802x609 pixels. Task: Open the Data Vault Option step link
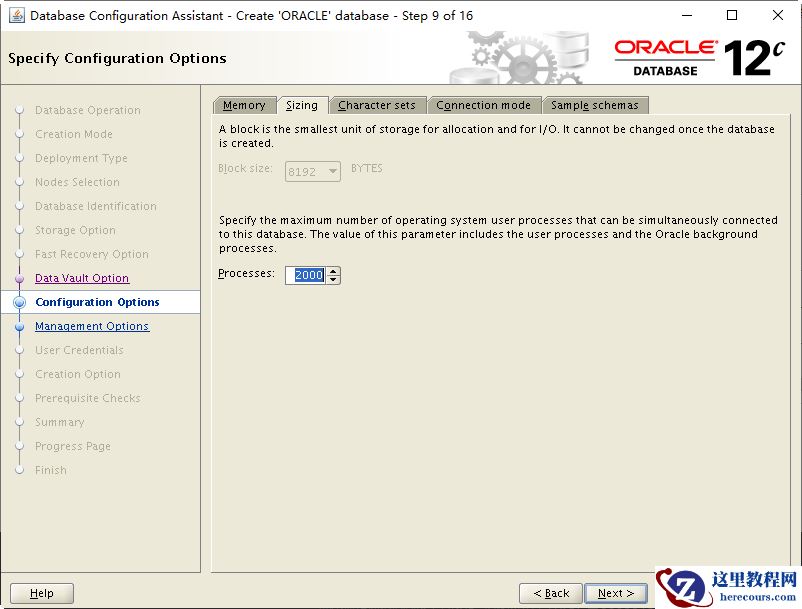point(82,278)
